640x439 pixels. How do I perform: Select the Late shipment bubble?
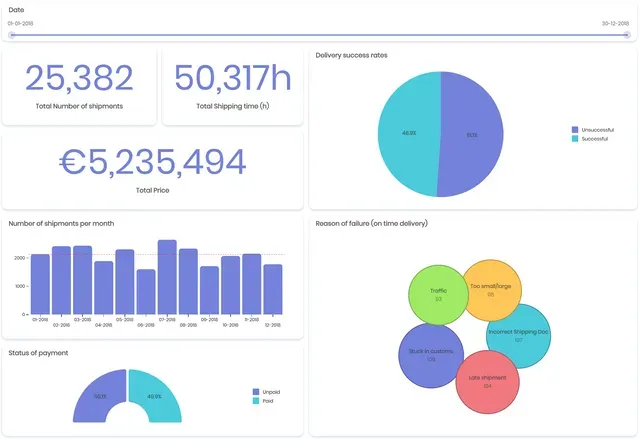coord(487,382)
